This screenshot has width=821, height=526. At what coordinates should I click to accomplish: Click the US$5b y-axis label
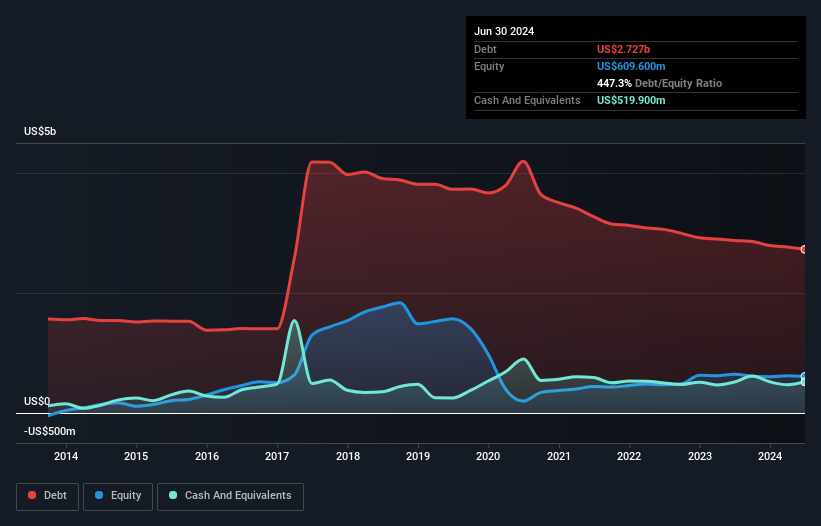pyautogui.click(x=40, y=131)
